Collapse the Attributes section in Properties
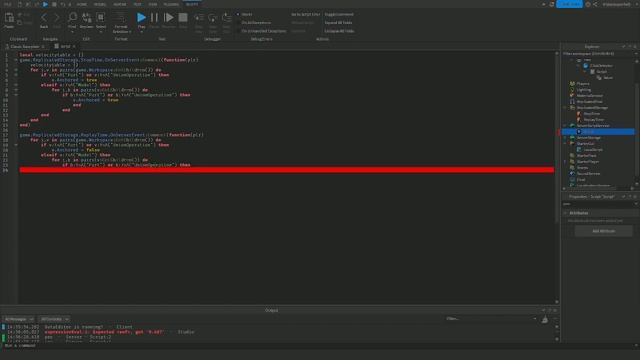This screenshot has height=360, width=640. (565, 213)
